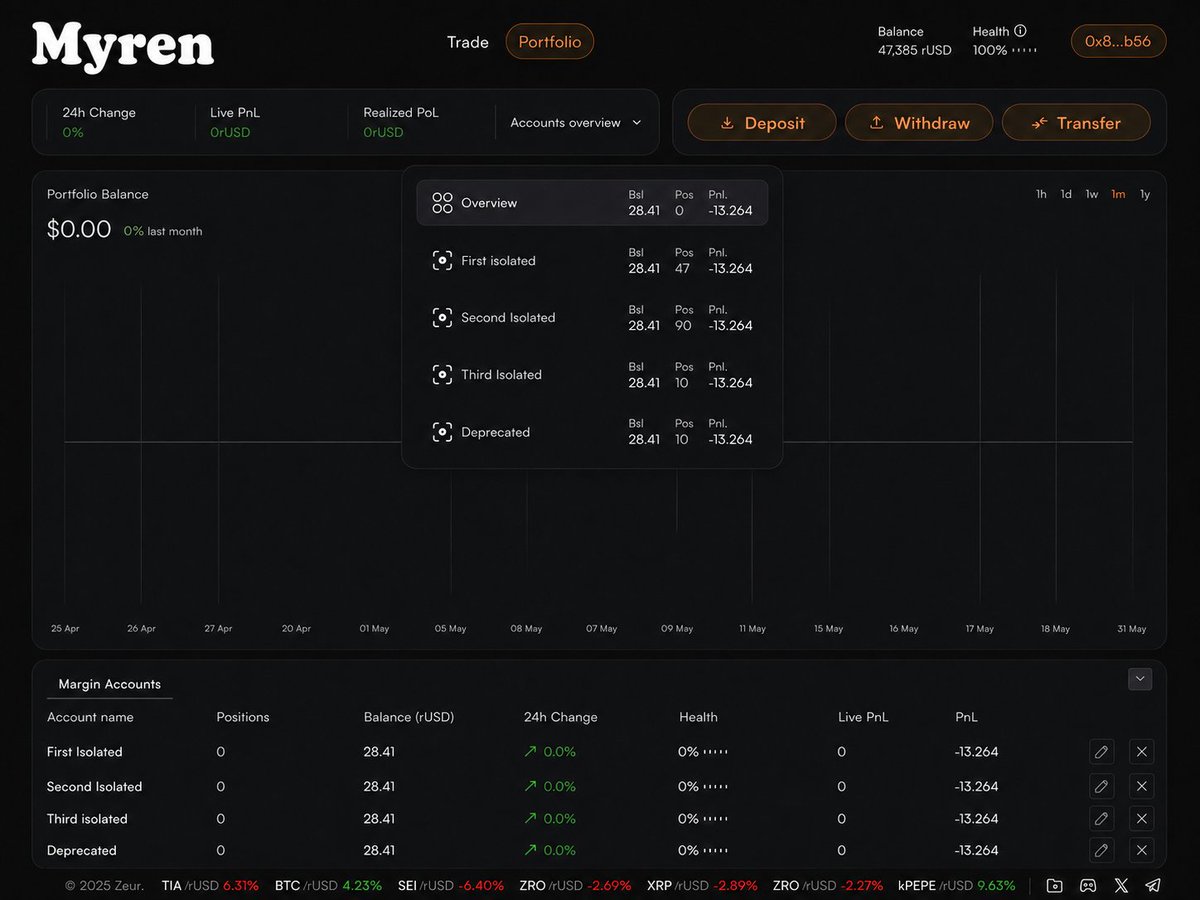Click the Balance 47,385 rUSD value
Screen dimensions: 1200x900
(x=915, y=50)
